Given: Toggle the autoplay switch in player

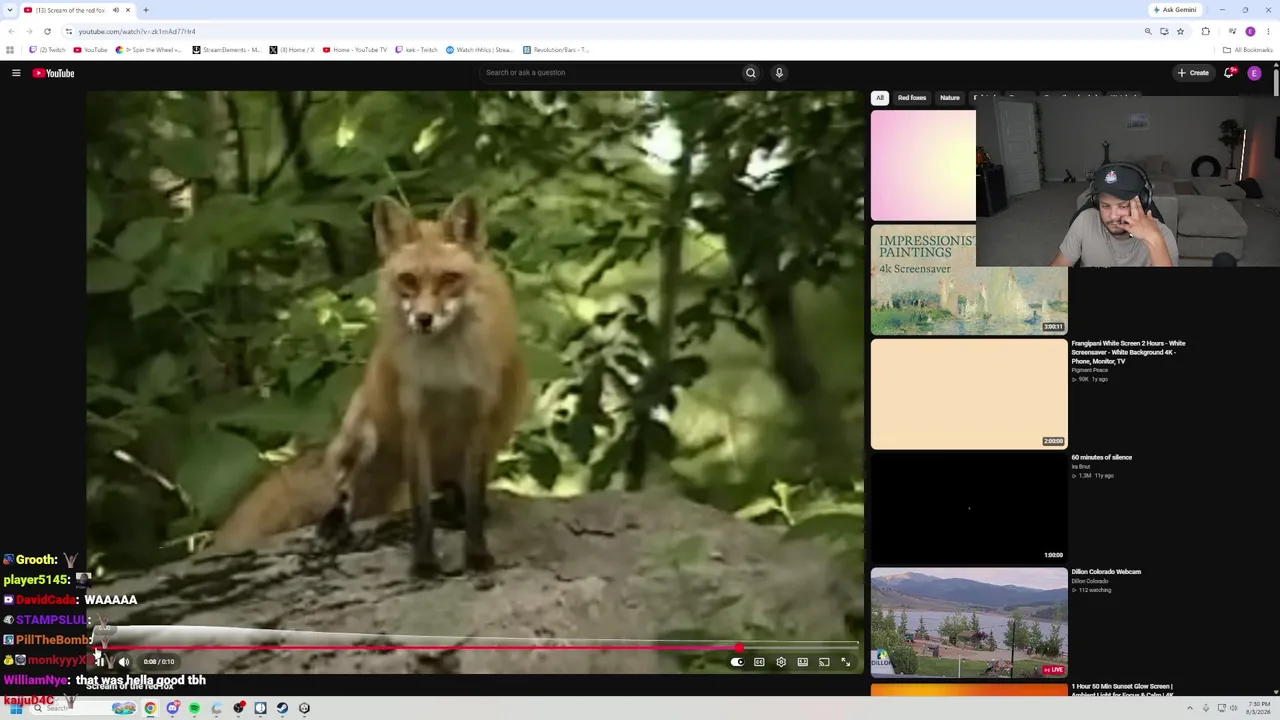Looking at the screenshot, I should pos(737,662).
